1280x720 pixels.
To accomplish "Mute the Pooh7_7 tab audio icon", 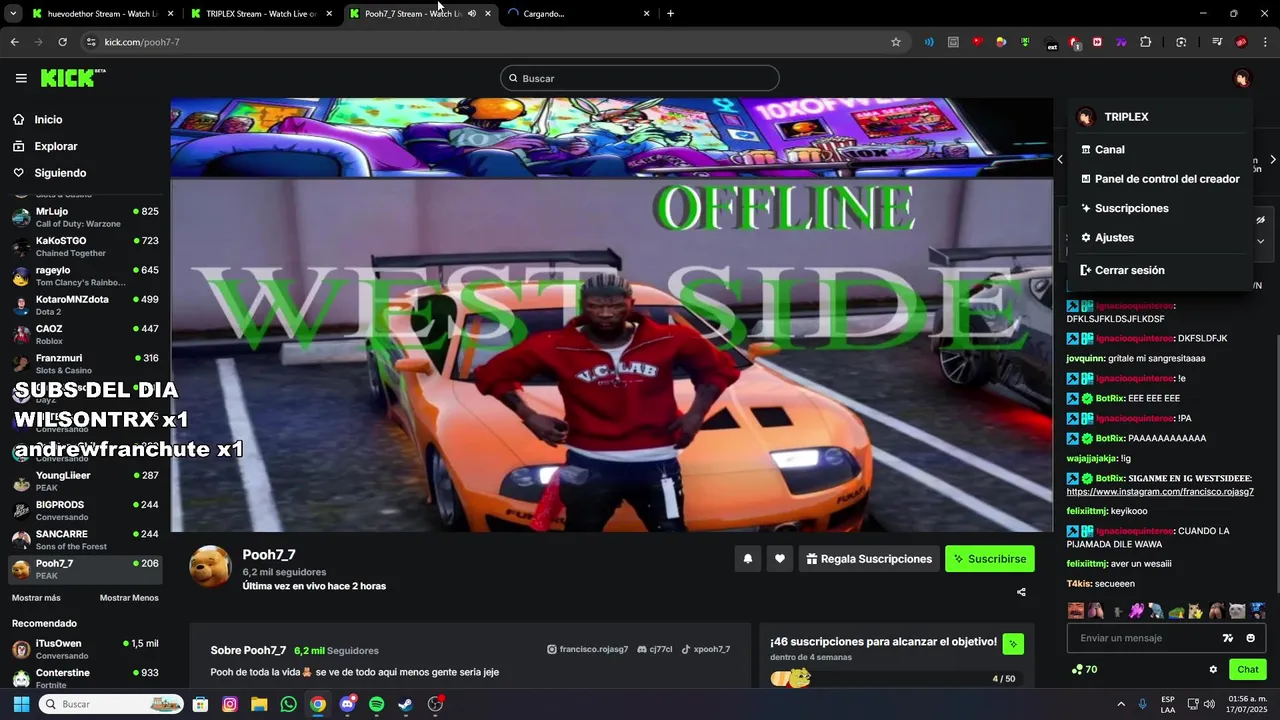I will pos(472,14).
